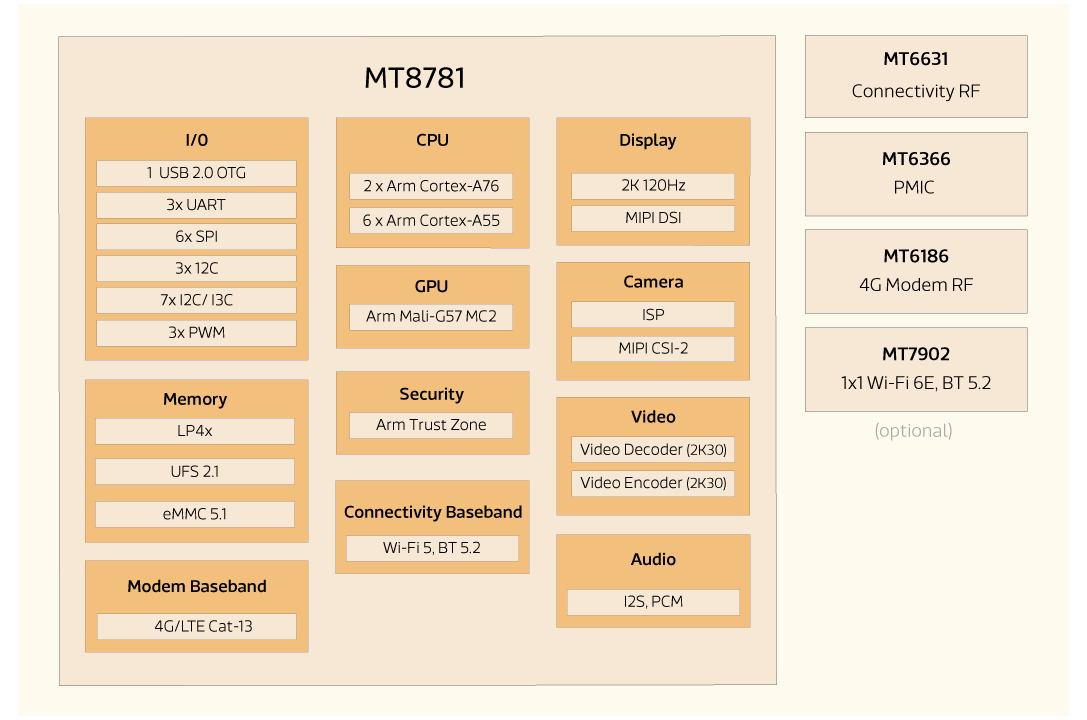Select the MIPI CSI-2 camera entry
Viewport: 1087px width, 720px height.
click(x=652, y=348)
